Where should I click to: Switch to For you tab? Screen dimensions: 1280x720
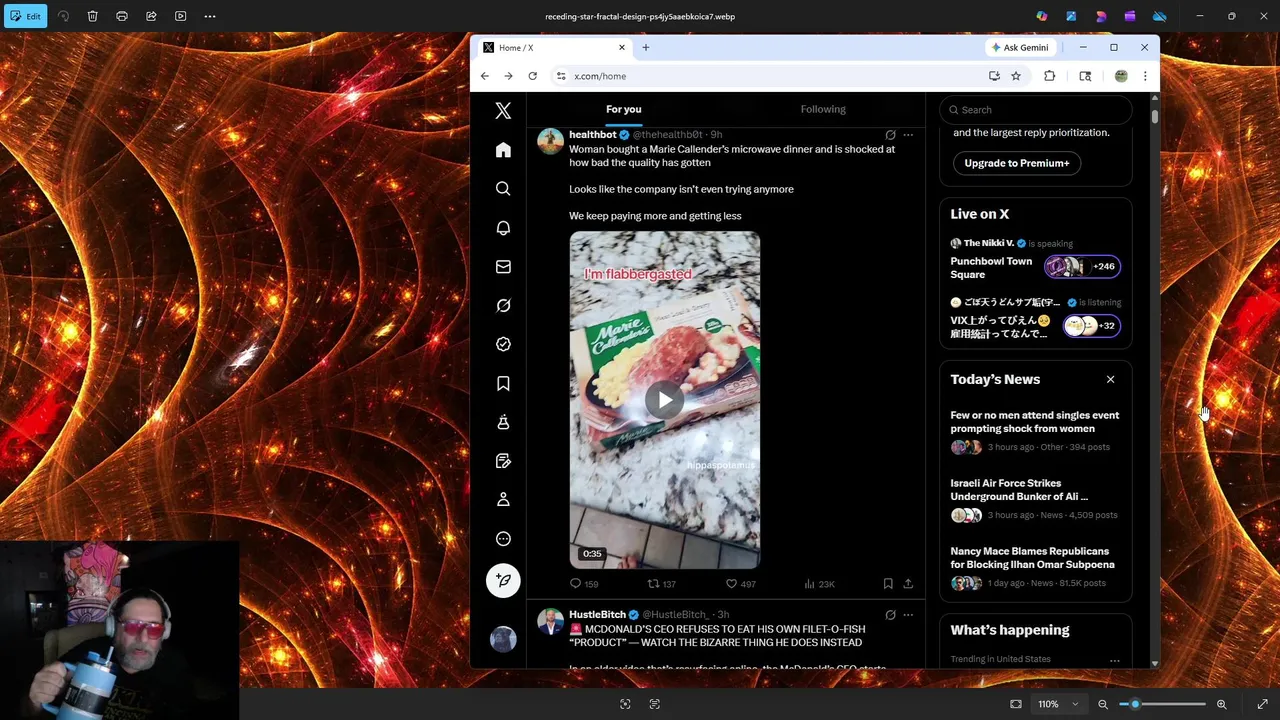pyautogui.click(x=623, y=109)
